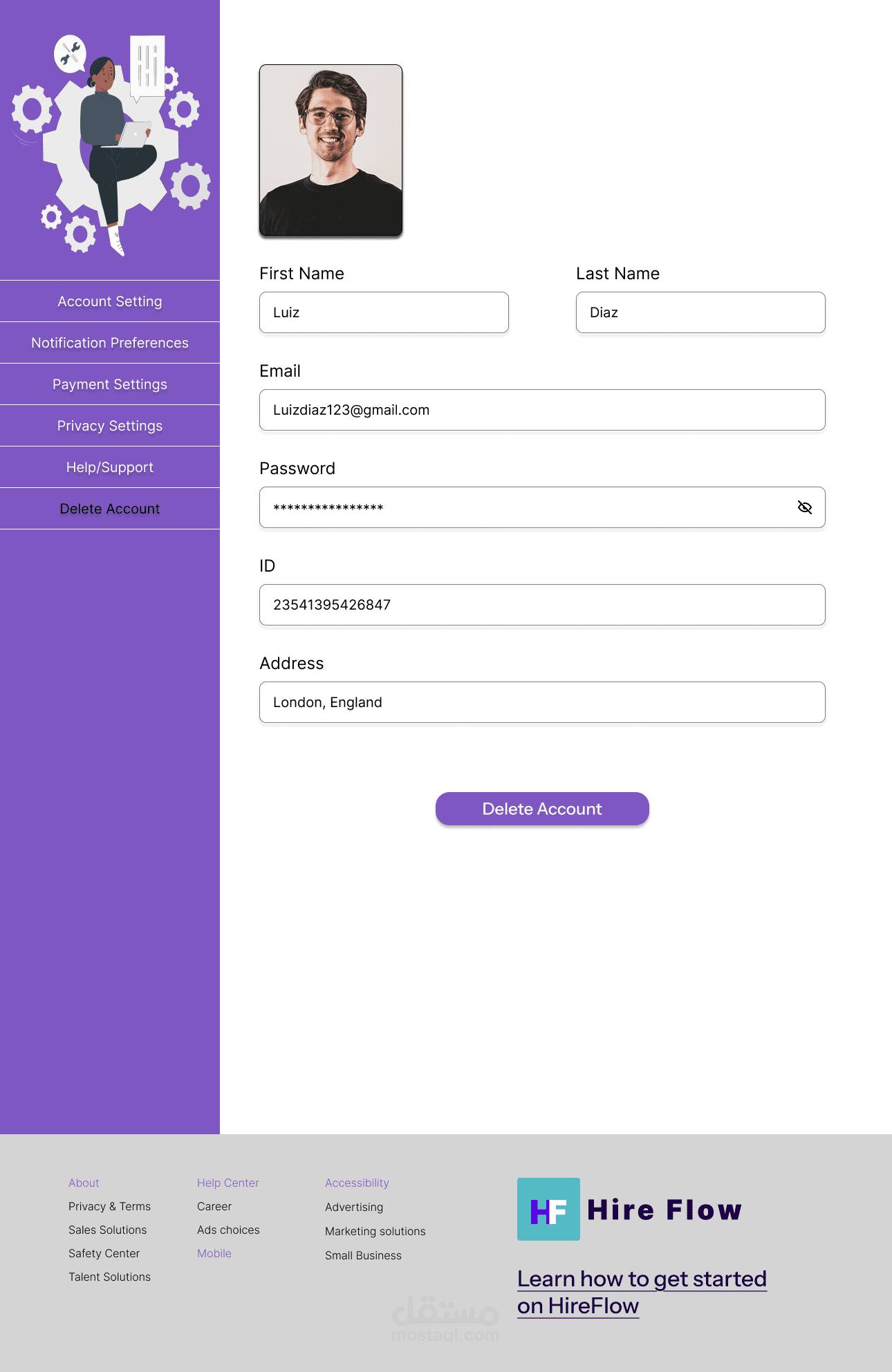Edit the Address field

click(542, 702)
